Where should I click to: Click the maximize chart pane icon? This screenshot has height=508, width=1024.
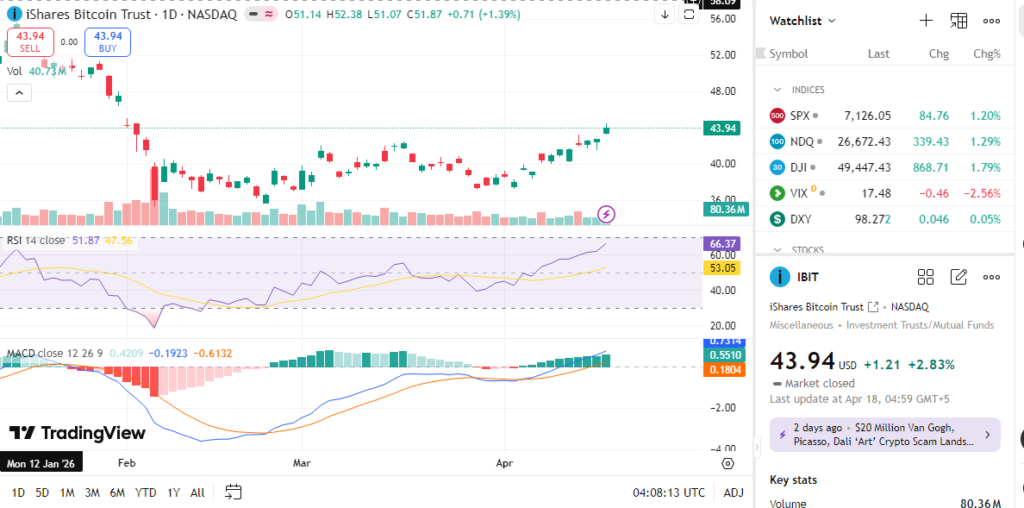(689, 15)
